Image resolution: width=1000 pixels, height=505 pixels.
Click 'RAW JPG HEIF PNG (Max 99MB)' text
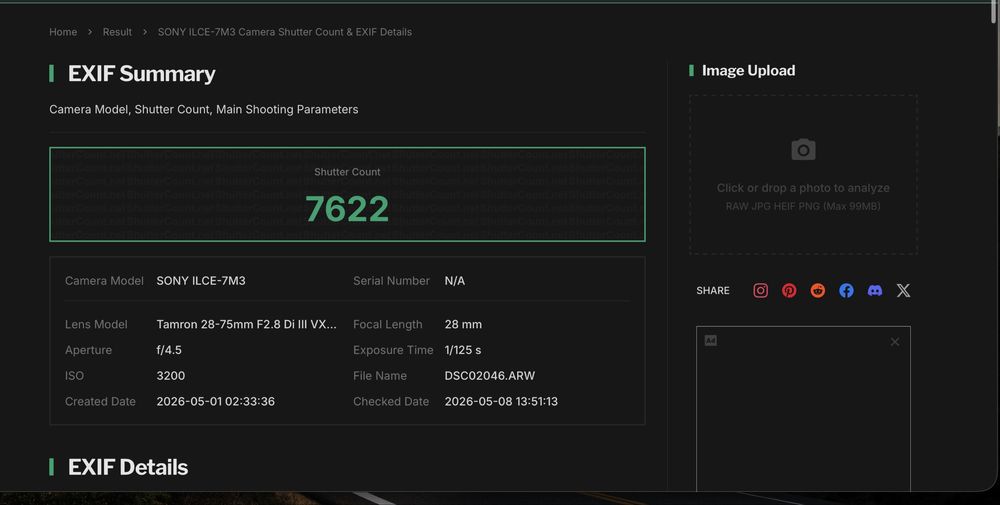click(x=803, y=207)
